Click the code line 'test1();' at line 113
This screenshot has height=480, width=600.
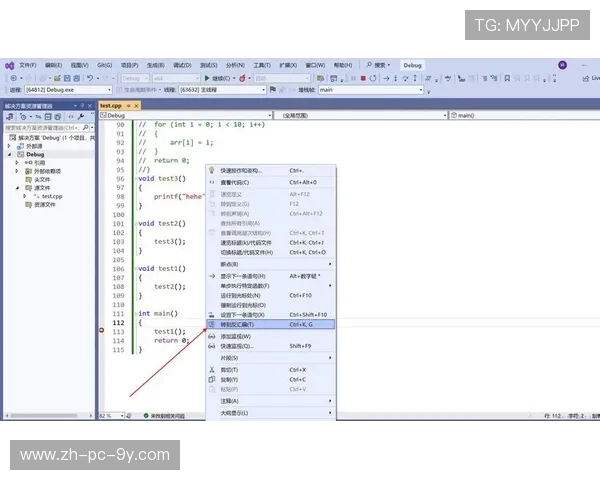click(170, 331)
